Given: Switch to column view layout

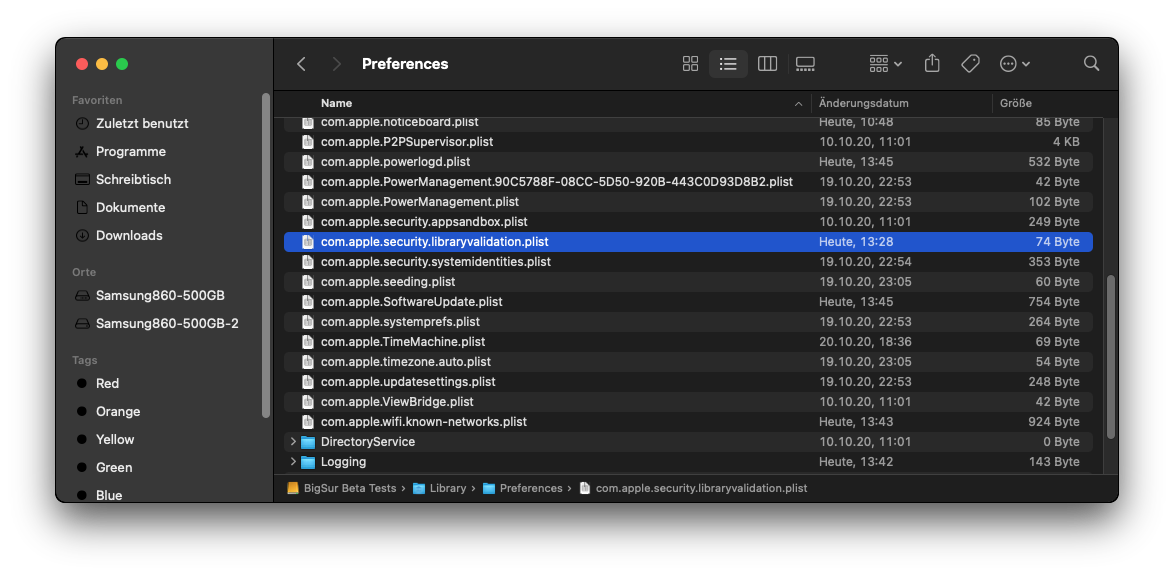Looking at the screenshot, I should click(x=767, y=64).
